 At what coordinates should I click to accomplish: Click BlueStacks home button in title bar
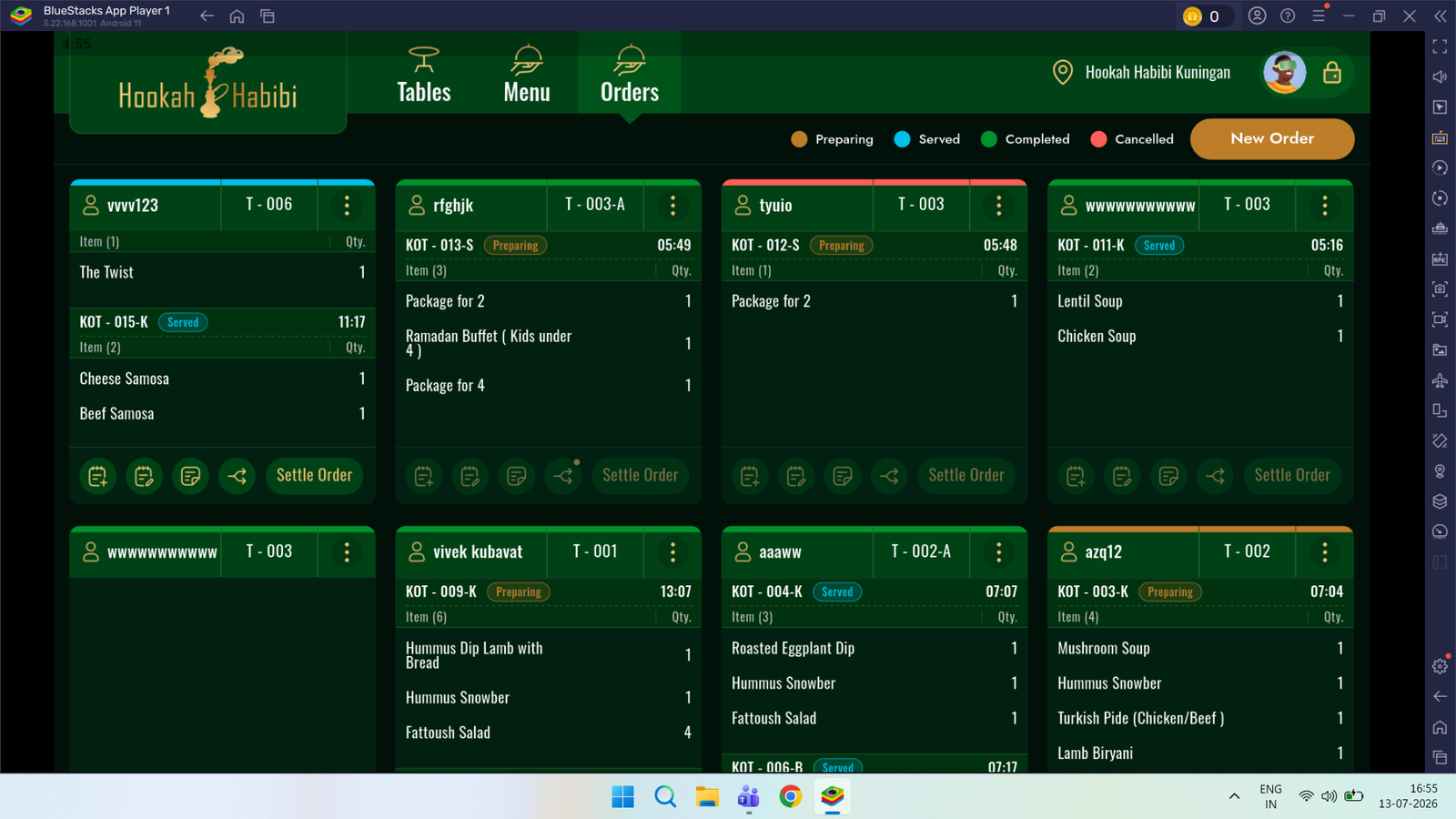click(x=237, y=16)
